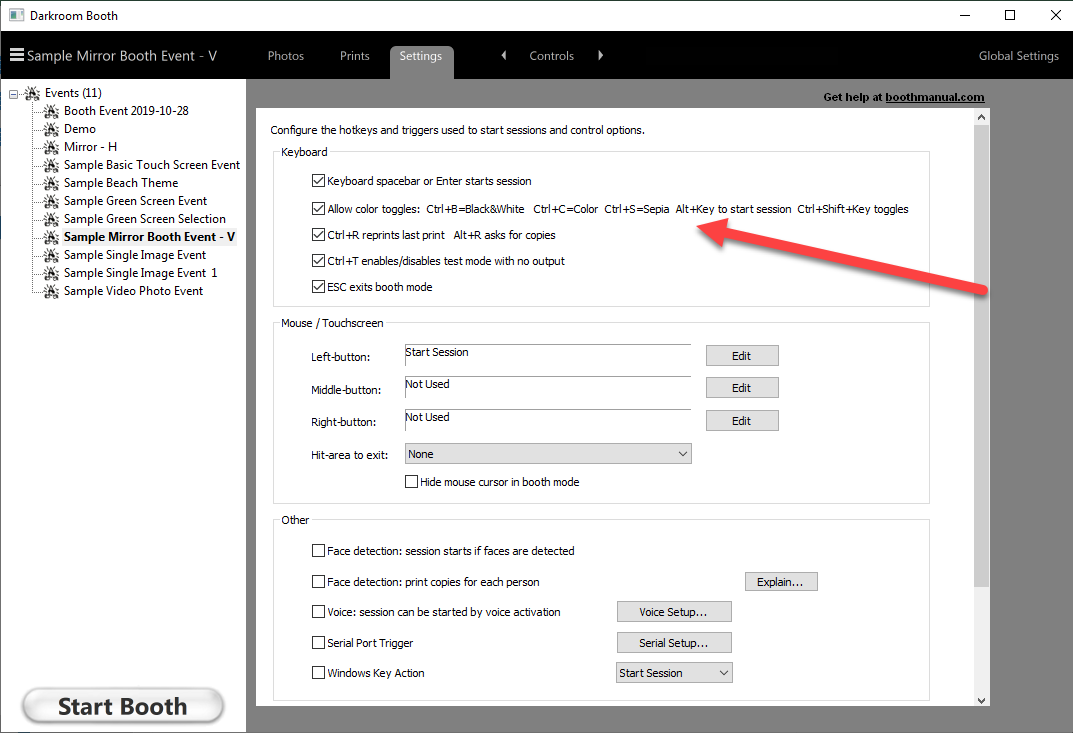Click the icon next to Demo event
Image resolution: width=1073 pixels, height=733 pixels.
coord(51,129)
